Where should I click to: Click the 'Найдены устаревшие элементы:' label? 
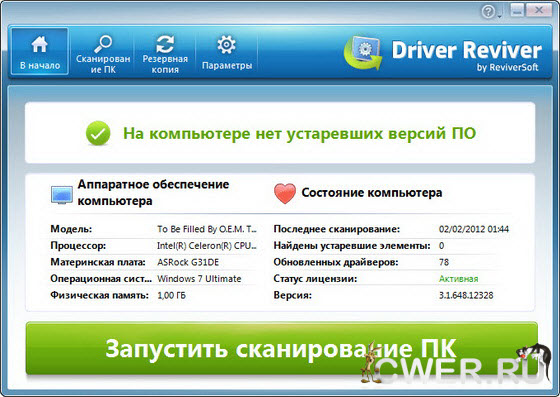(x=352, y=246)
